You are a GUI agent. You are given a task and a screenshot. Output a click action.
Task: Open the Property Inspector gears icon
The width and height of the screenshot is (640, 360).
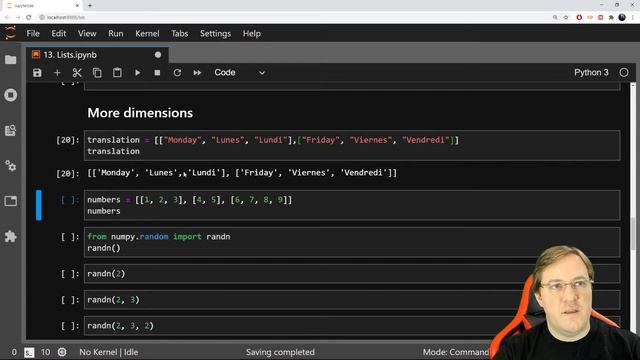(11, 166)
